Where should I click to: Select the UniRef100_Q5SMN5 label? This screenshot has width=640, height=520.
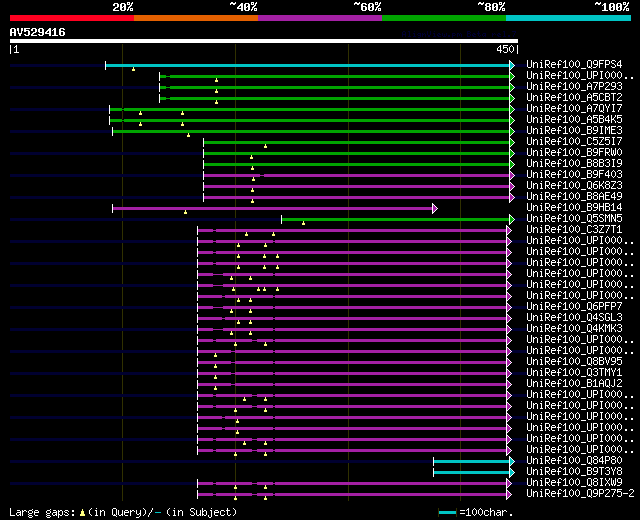pos(574,218)
